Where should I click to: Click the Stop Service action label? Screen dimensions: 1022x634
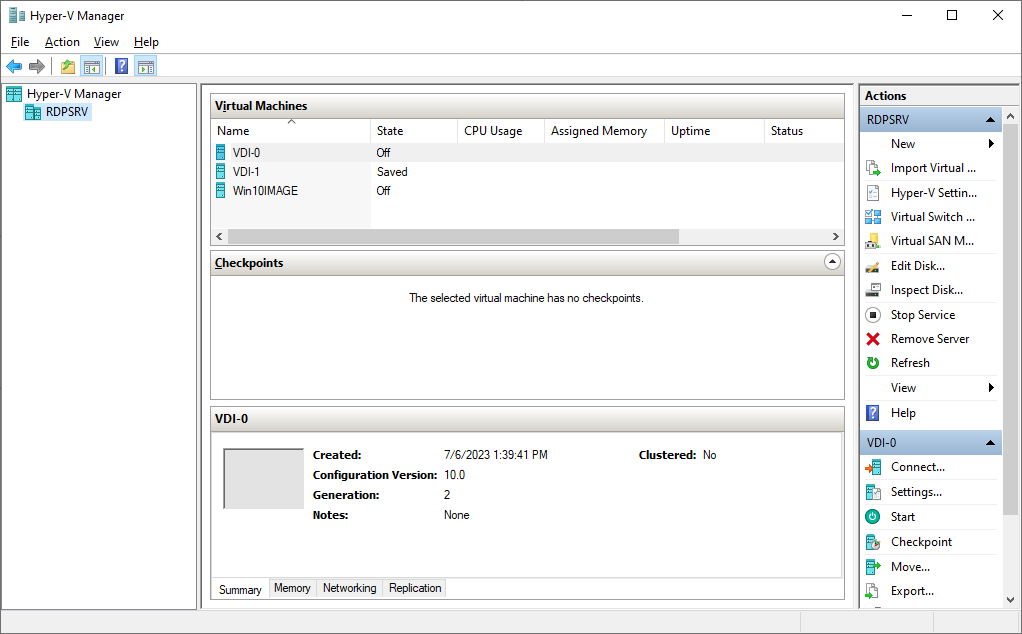coord(923,315)
